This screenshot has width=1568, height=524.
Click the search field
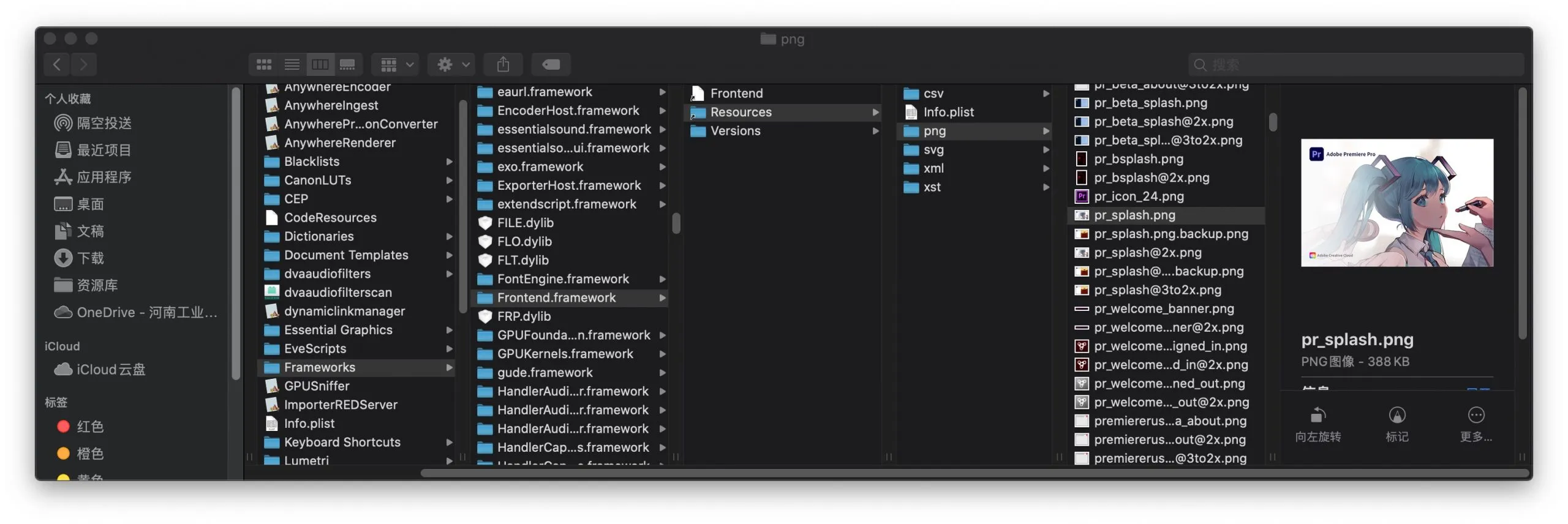click(x=1355, y=64)
